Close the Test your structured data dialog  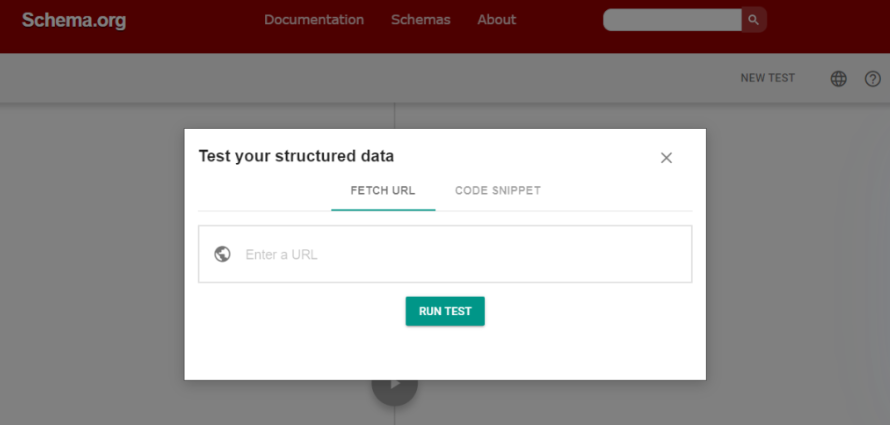tap(666, 158)
